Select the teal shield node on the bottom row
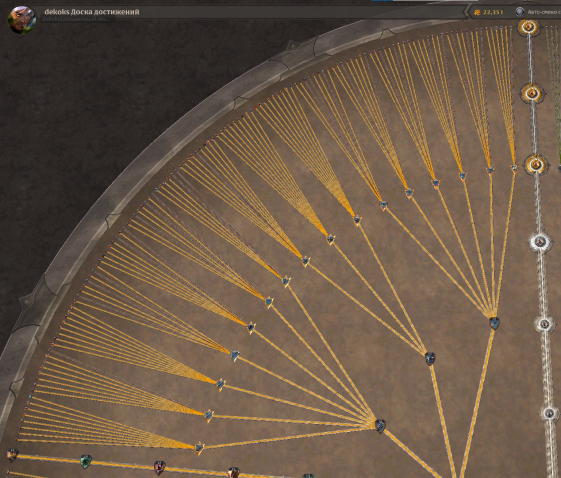The image size is (561, 478). pyautogui.click(x=86, y=462)
